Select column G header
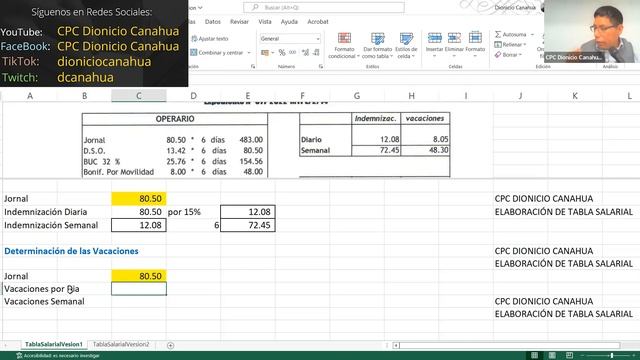 click(x=357, y=96)
